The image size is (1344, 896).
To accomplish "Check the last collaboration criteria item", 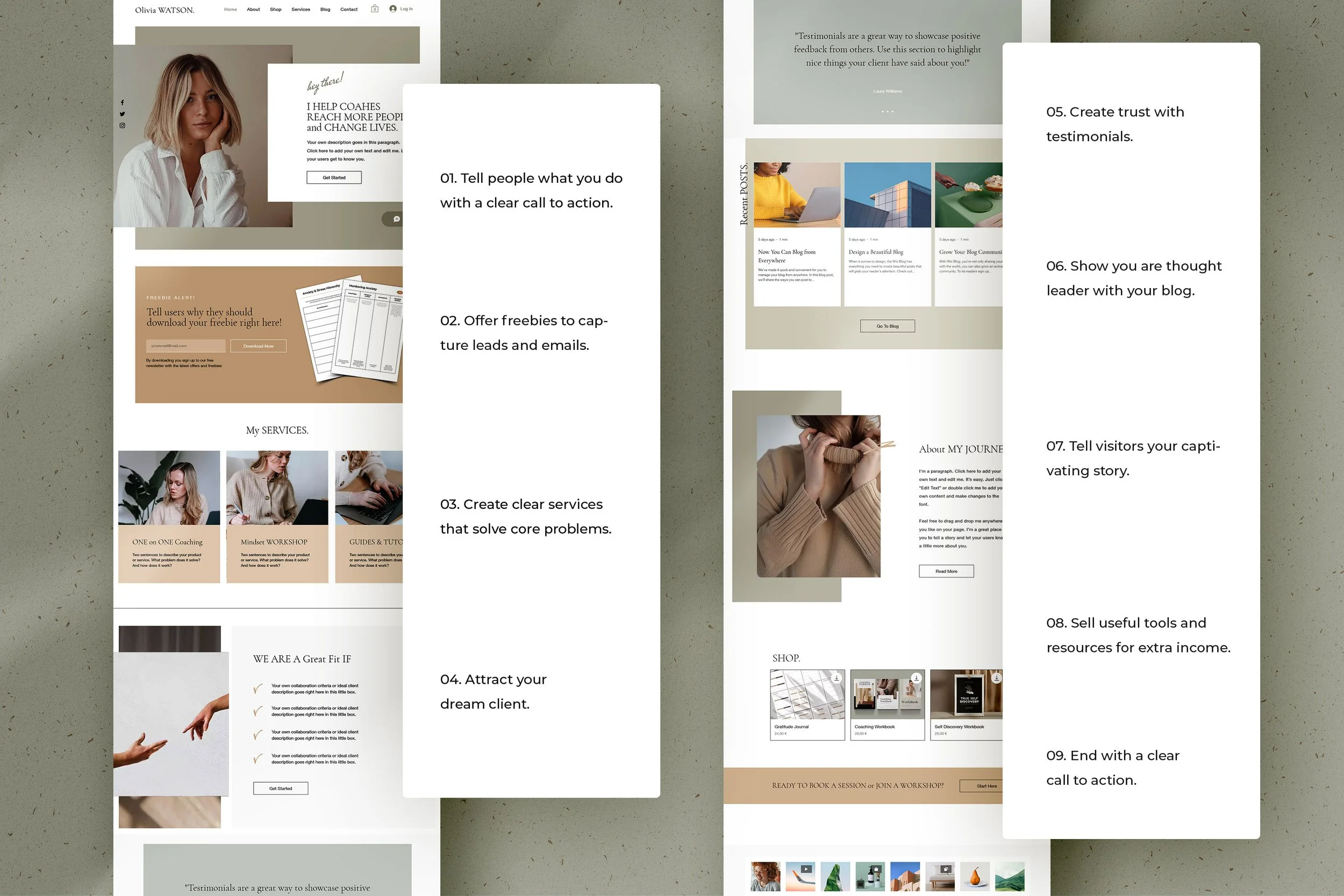I will coord(258,757).
